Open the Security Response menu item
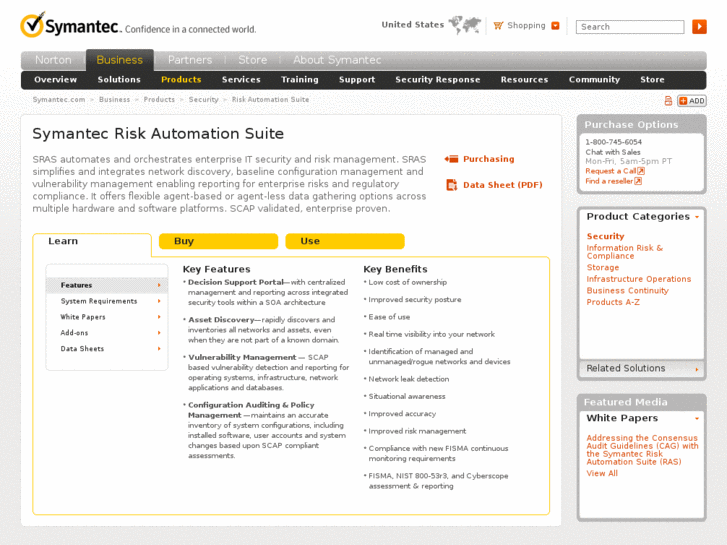The width and height of the screenshot is (727, 545). point(438,80)
